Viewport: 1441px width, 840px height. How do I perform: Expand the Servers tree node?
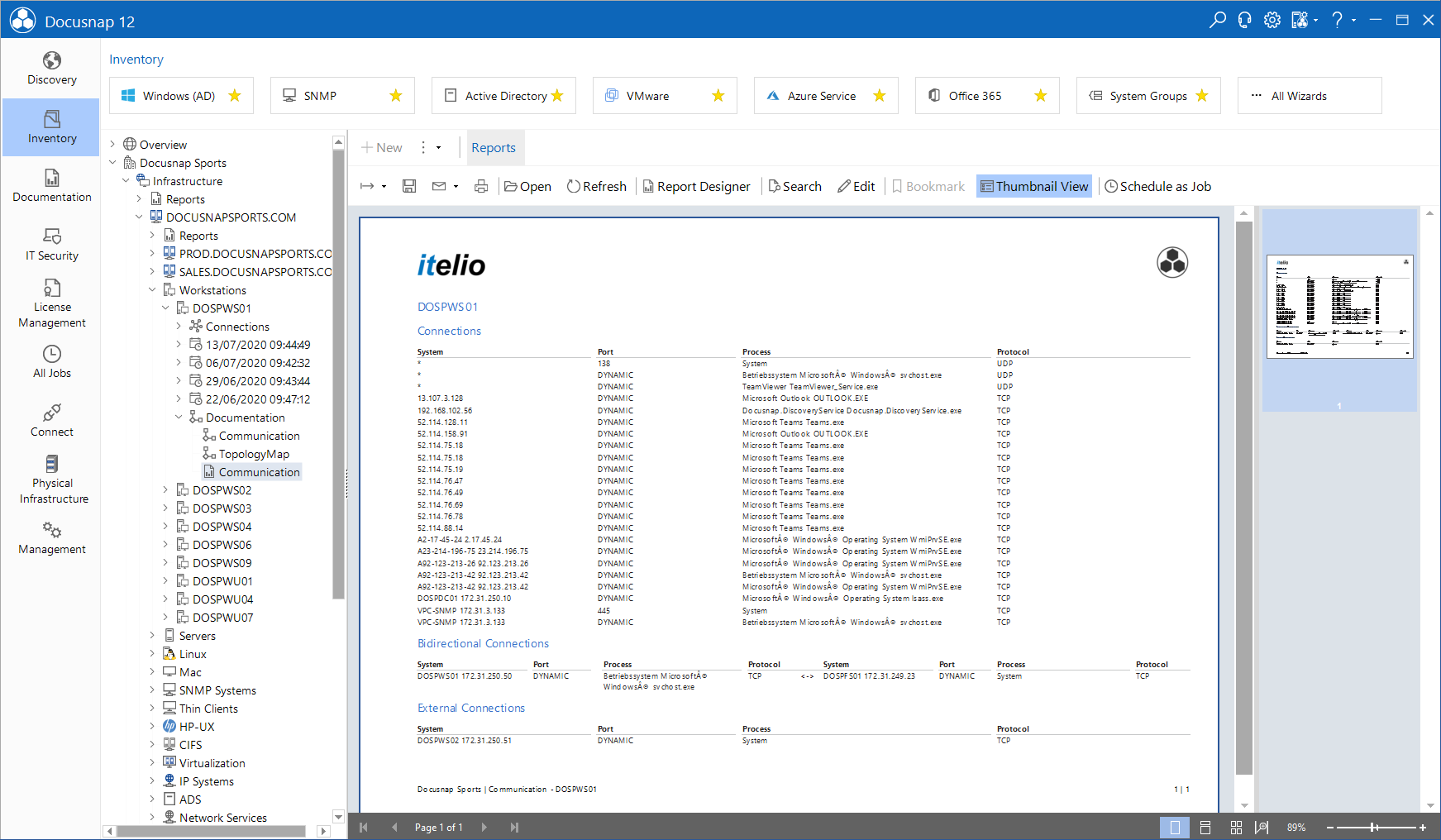pos(152,636)
